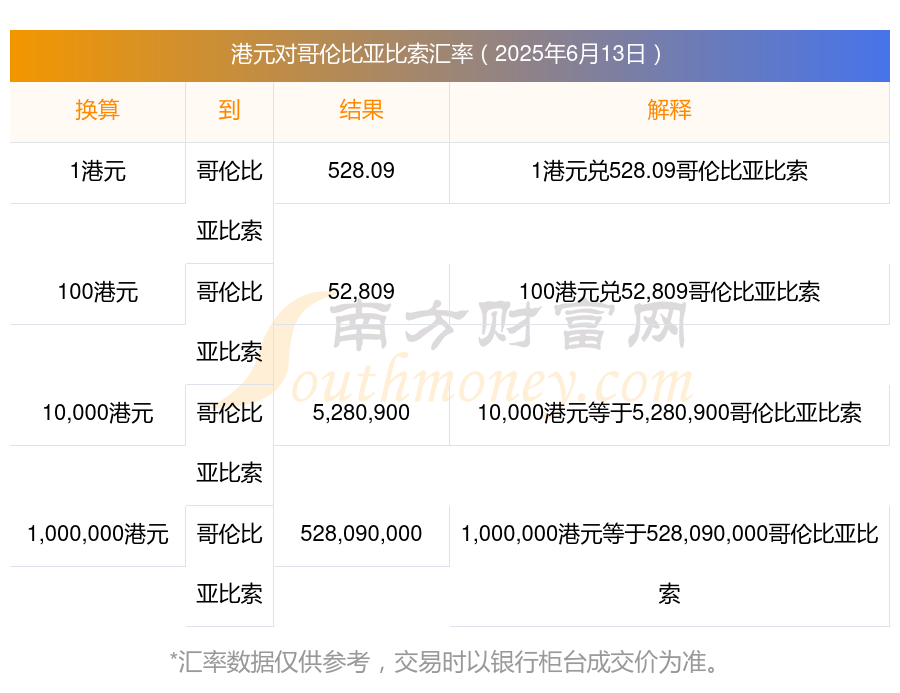The image size is (900, 693).
Task: Click explanation 1港元兑528.09哥伦比亚比索
Action: [669, 171]
